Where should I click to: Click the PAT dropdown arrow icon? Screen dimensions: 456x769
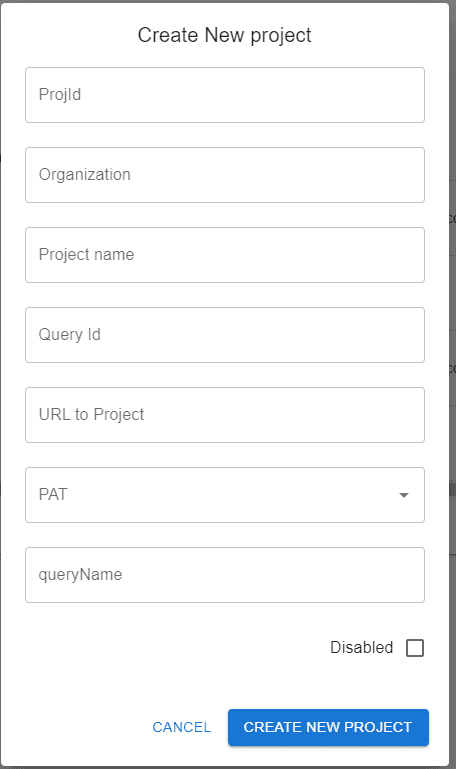tap(404, 495)
